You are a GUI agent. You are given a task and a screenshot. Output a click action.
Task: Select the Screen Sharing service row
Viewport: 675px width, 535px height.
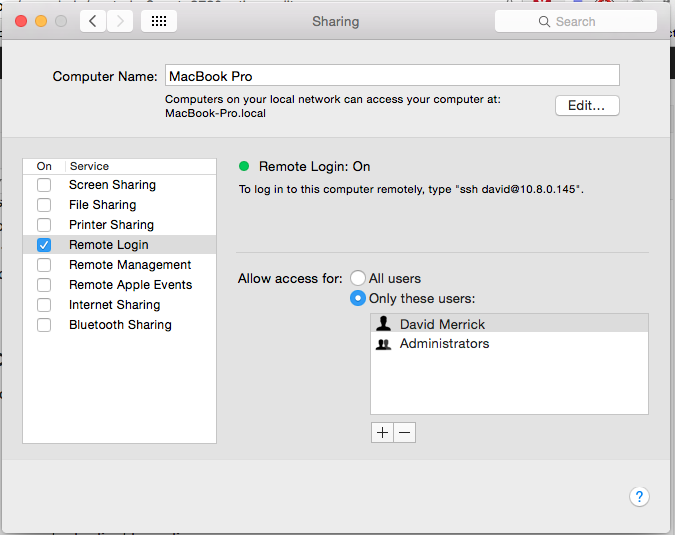pos(119,185)
